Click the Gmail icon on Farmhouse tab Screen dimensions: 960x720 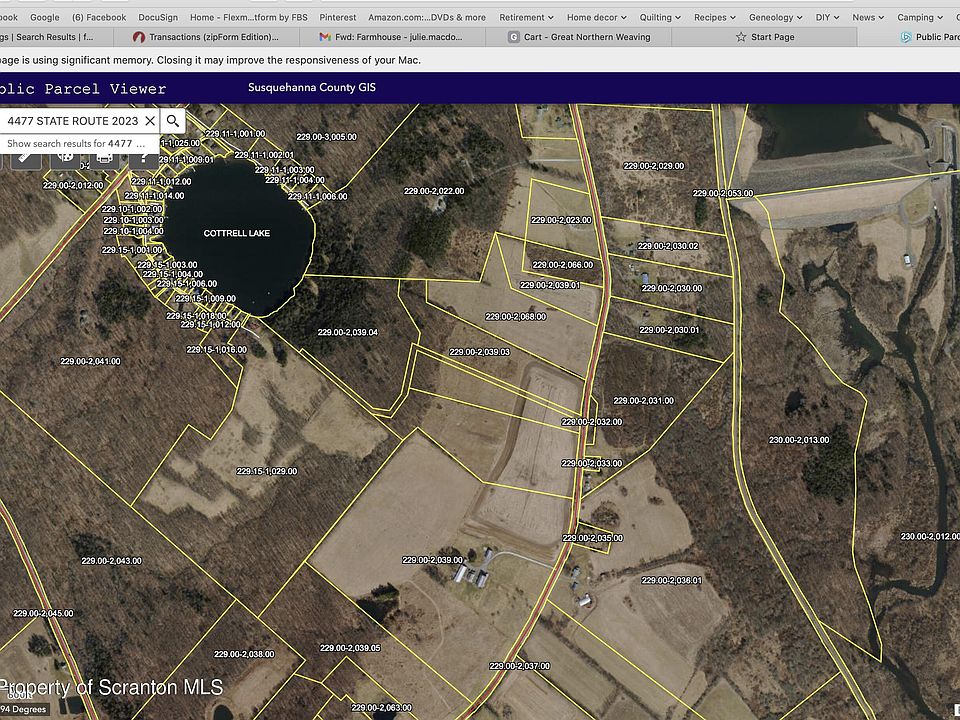pos(324,37)
